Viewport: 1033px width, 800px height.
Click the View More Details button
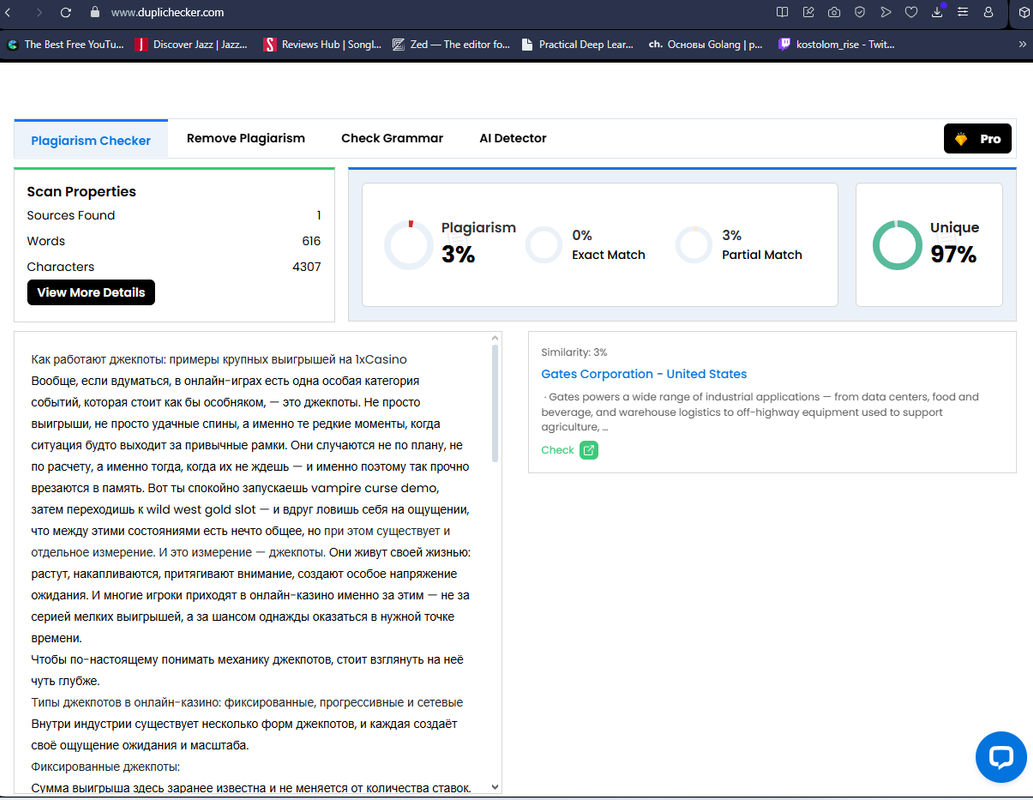pos(91,293)
